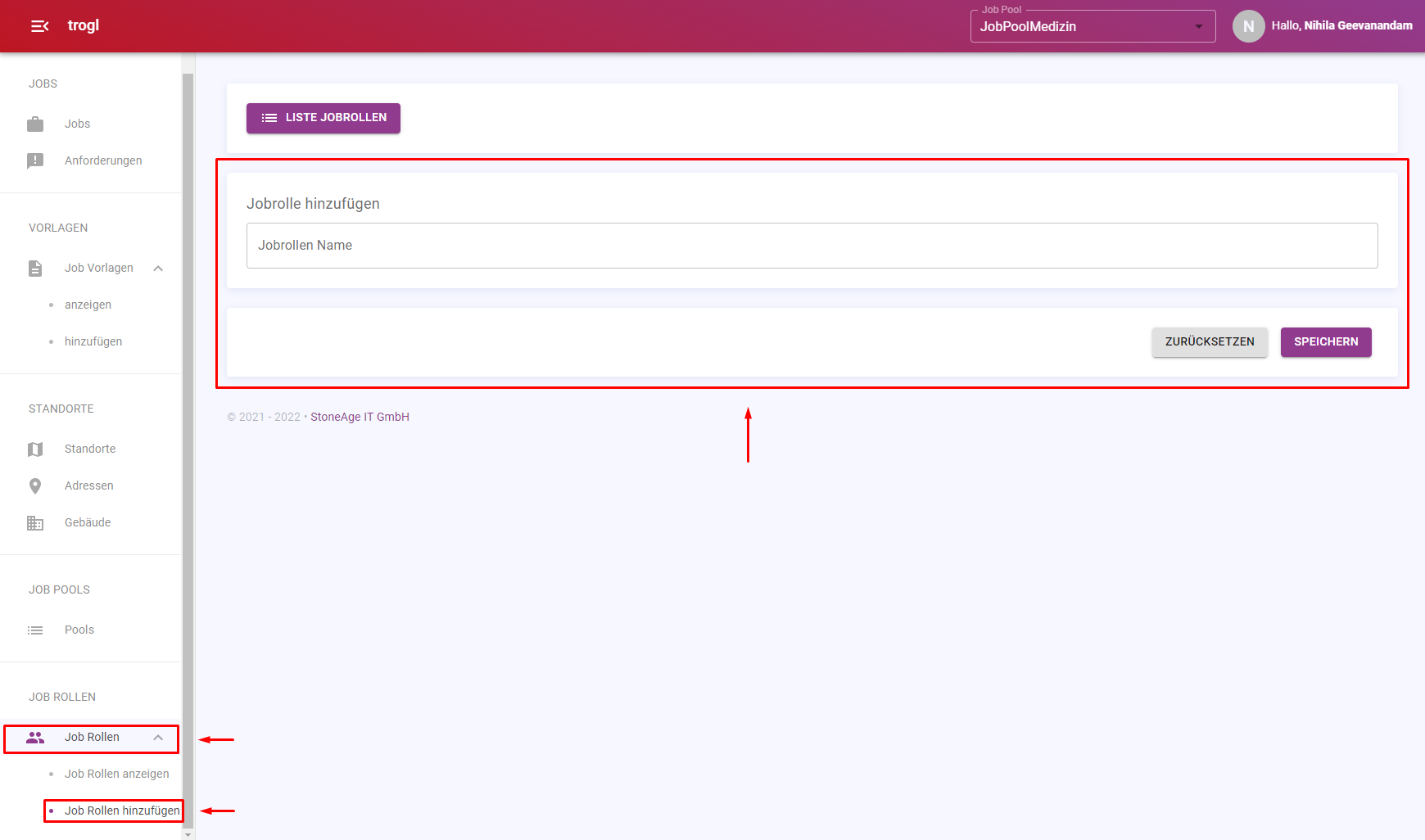
Task: Click the sidebar scroll down arrow
Action: point(188,834)
